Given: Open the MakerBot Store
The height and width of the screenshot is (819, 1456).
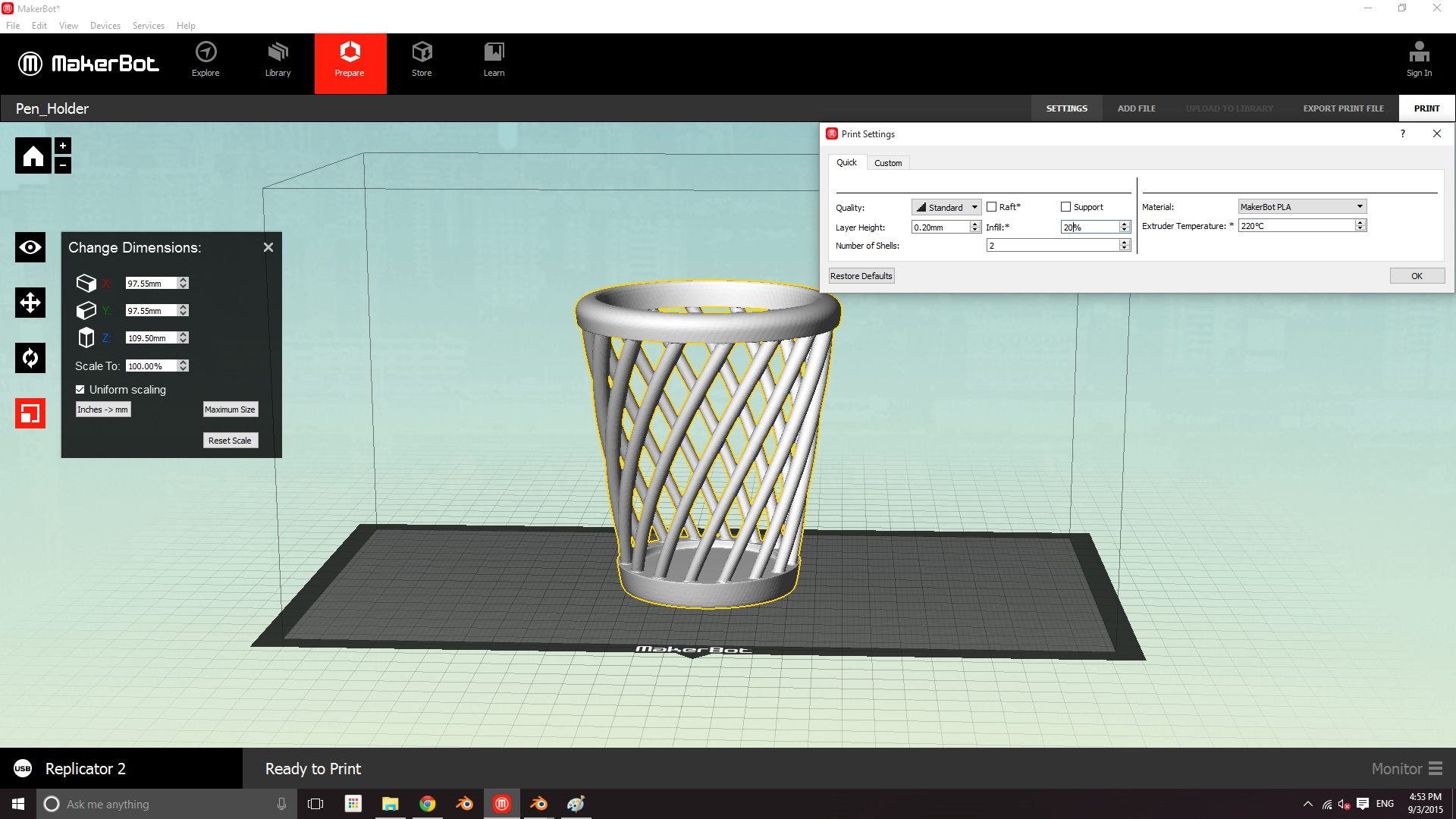Looking at the screenshot, I should [422, 60].
